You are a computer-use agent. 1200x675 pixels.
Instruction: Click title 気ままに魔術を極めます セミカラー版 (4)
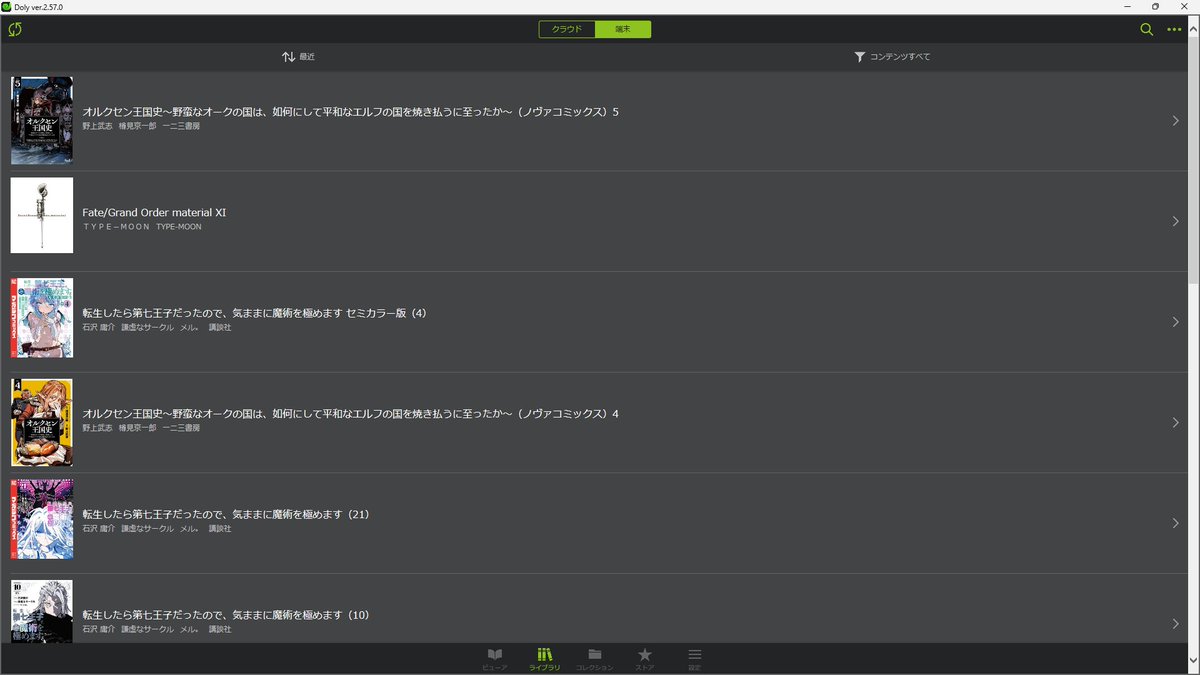pyautogui.click(x=254, y=313)
